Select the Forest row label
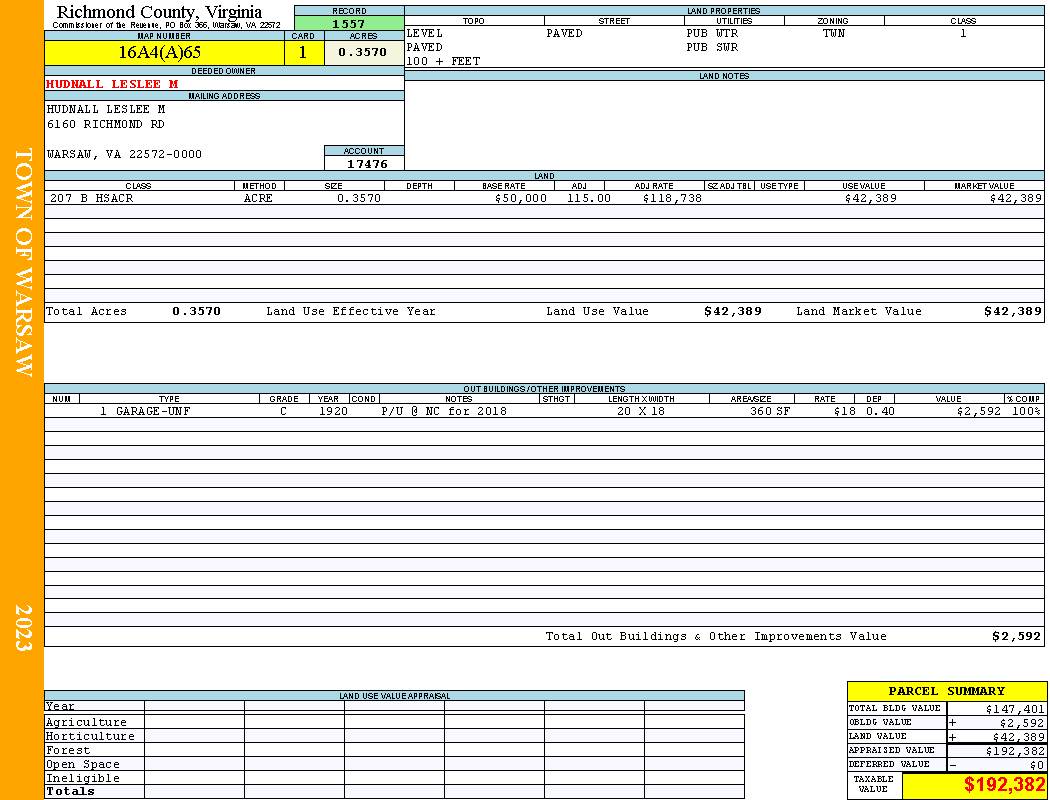Screen dimensions: 1050x800 (x=68, y=750)
